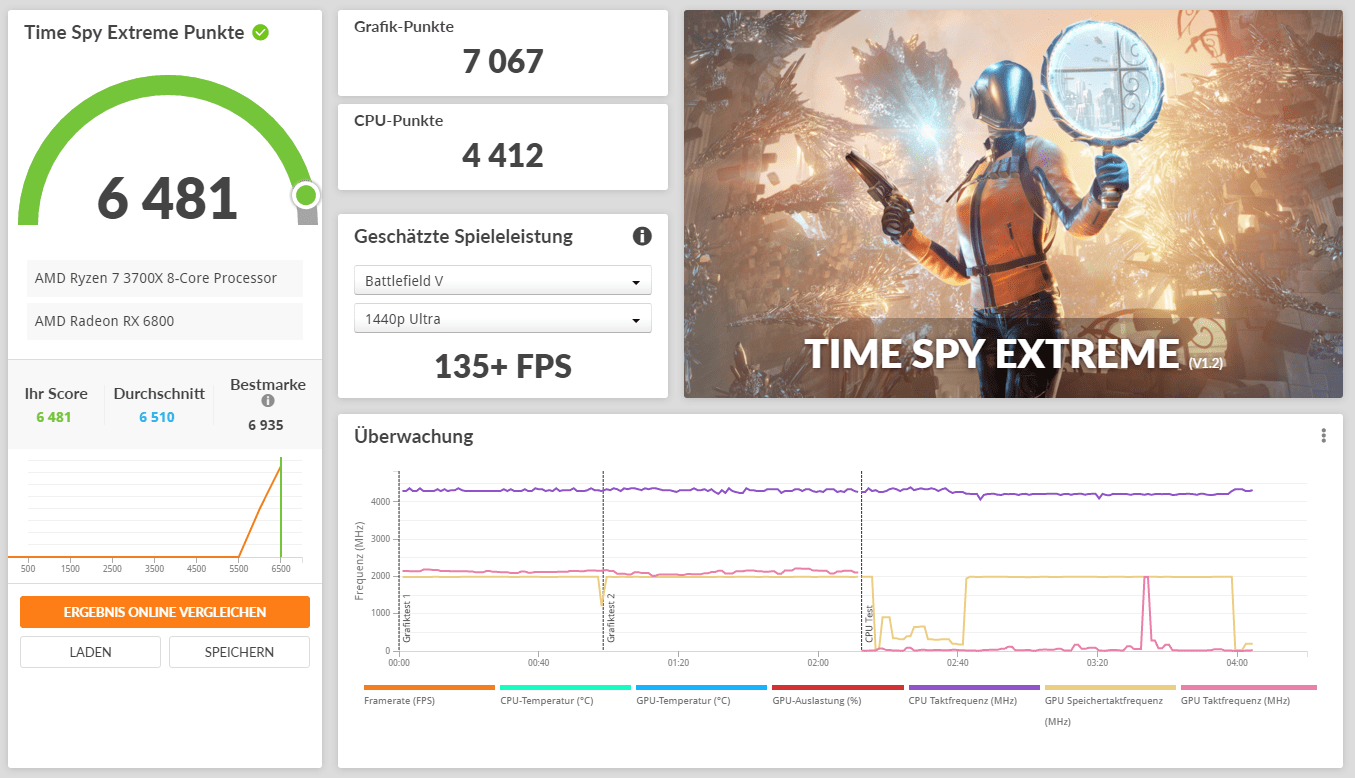Click the green Ihr Score value 6 481

(54, 417)
